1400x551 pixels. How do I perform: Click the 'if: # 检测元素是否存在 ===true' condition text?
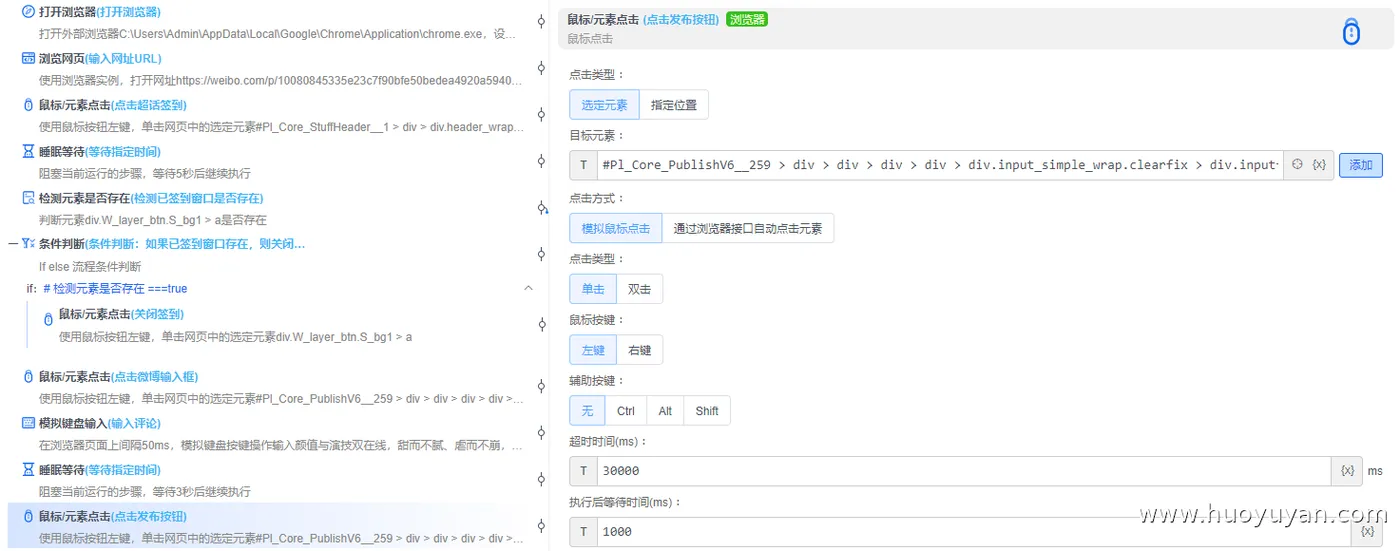coord(107,288)
